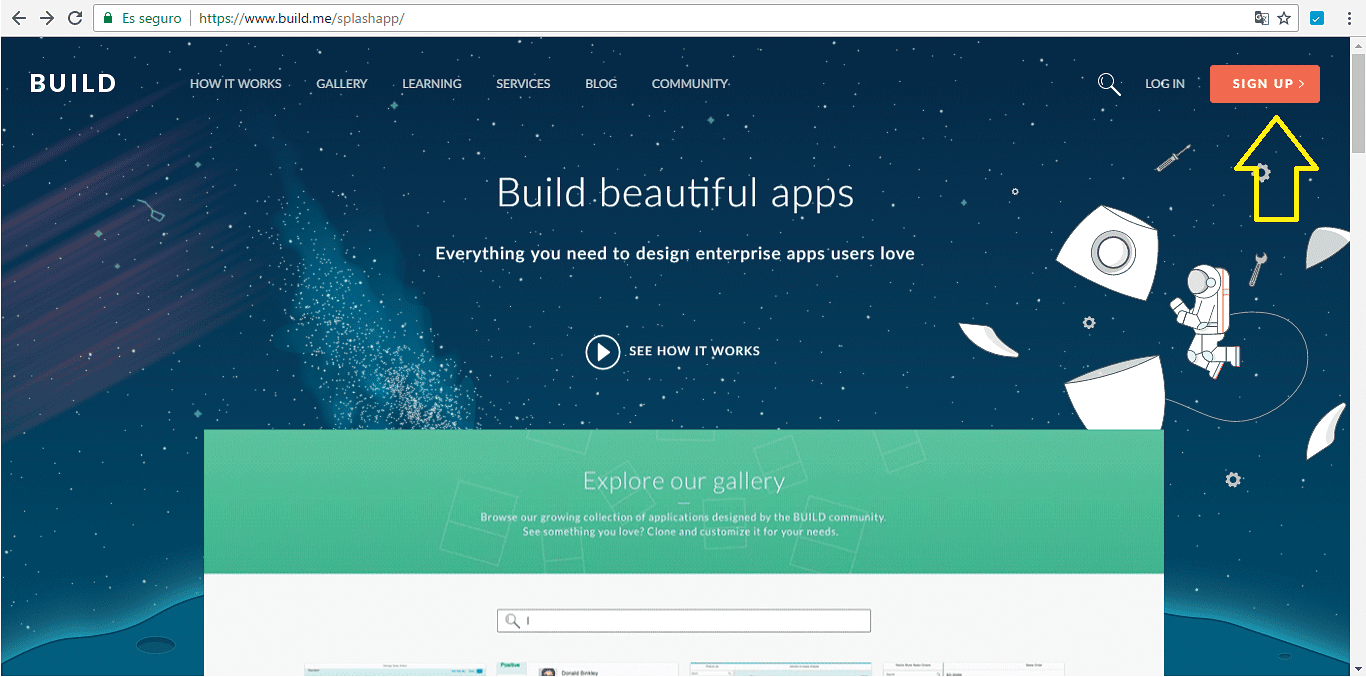Select Services in the navigation bar

pyautogui.click(x=523, y=84)
